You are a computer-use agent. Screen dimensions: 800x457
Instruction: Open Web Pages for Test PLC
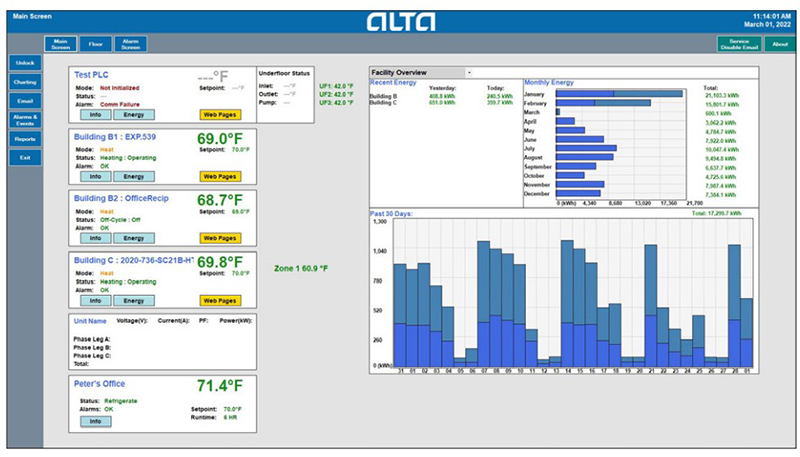(220, 115)
